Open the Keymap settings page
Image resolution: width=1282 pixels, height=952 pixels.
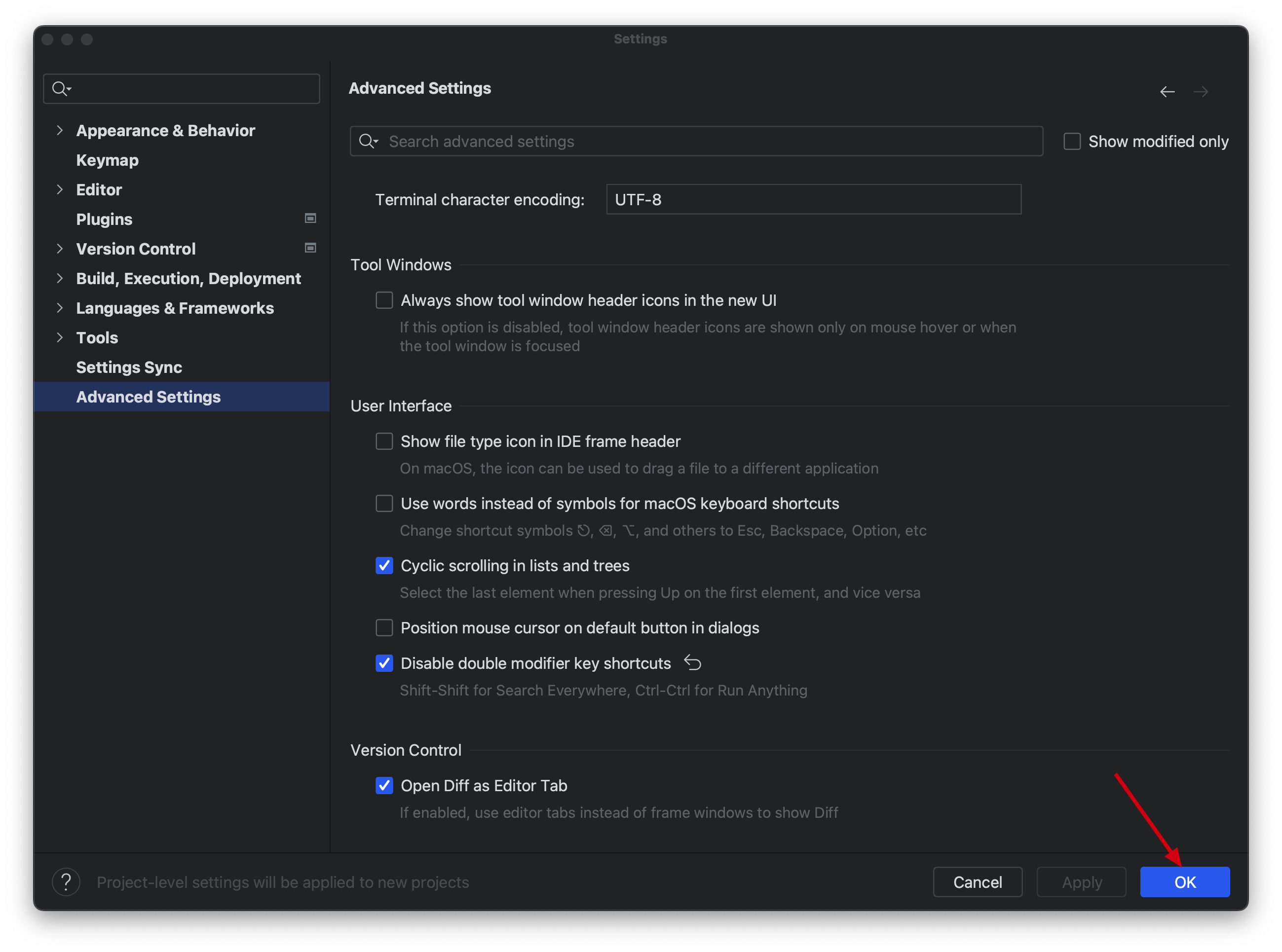pos(107,160)
